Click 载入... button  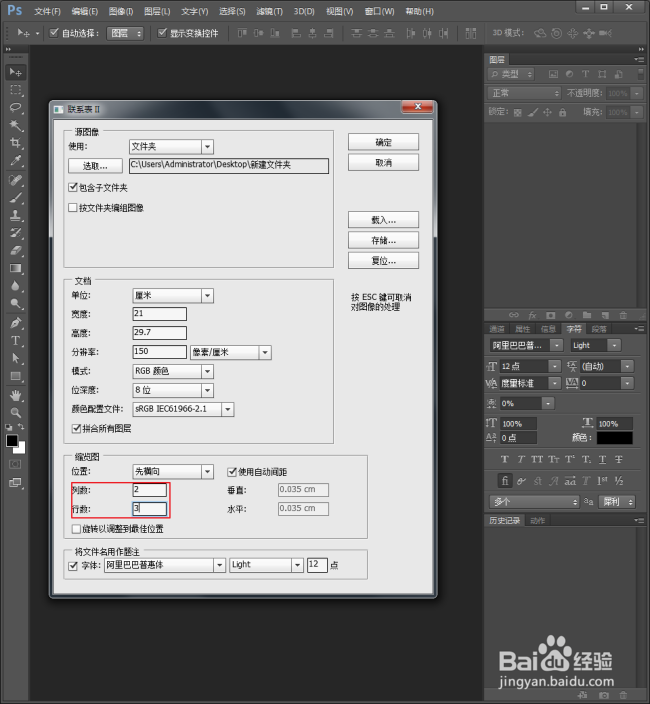pos(383,220)
